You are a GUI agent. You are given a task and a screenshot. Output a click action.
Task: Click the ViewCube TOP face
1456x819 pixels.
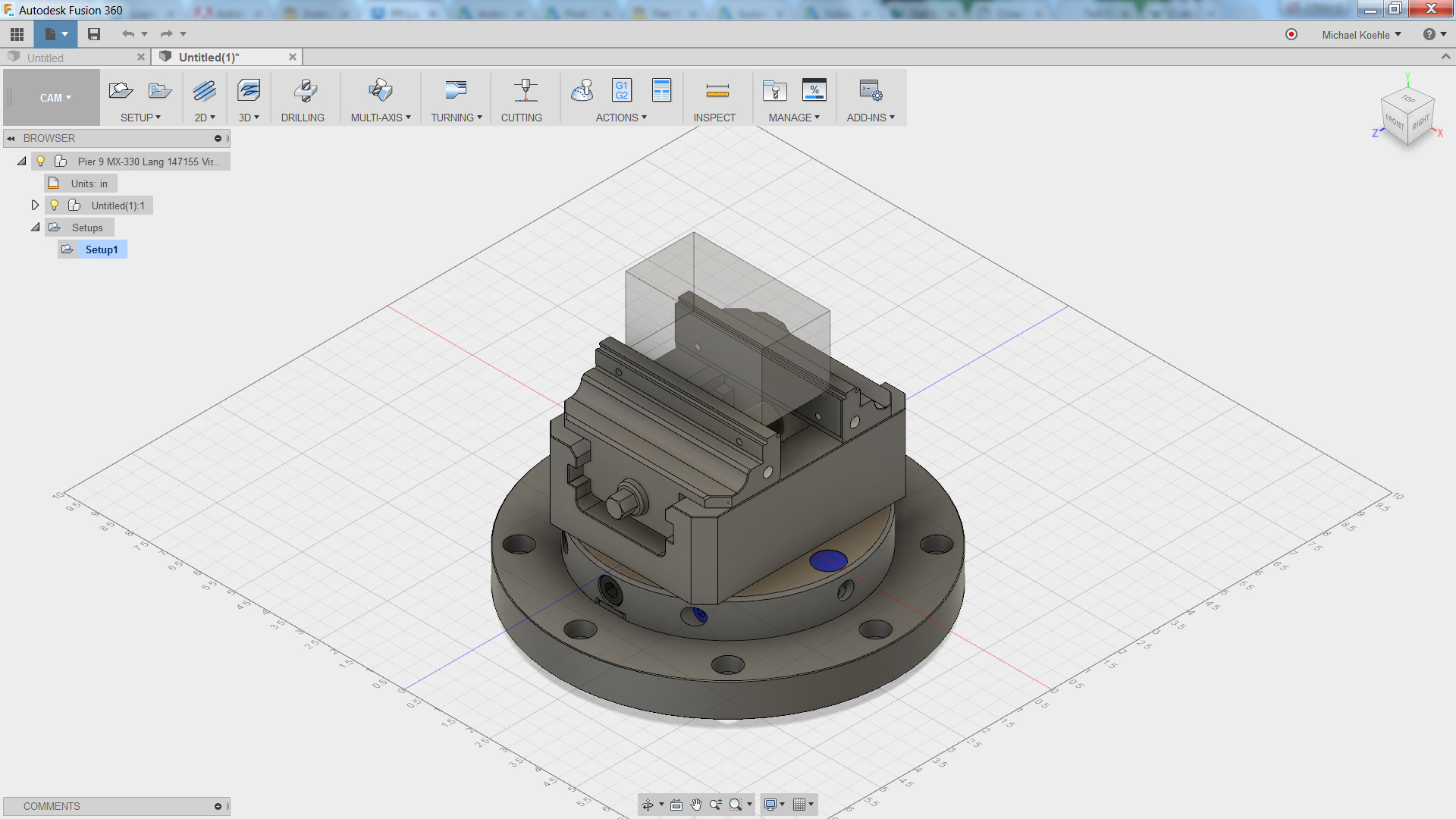1408,99
